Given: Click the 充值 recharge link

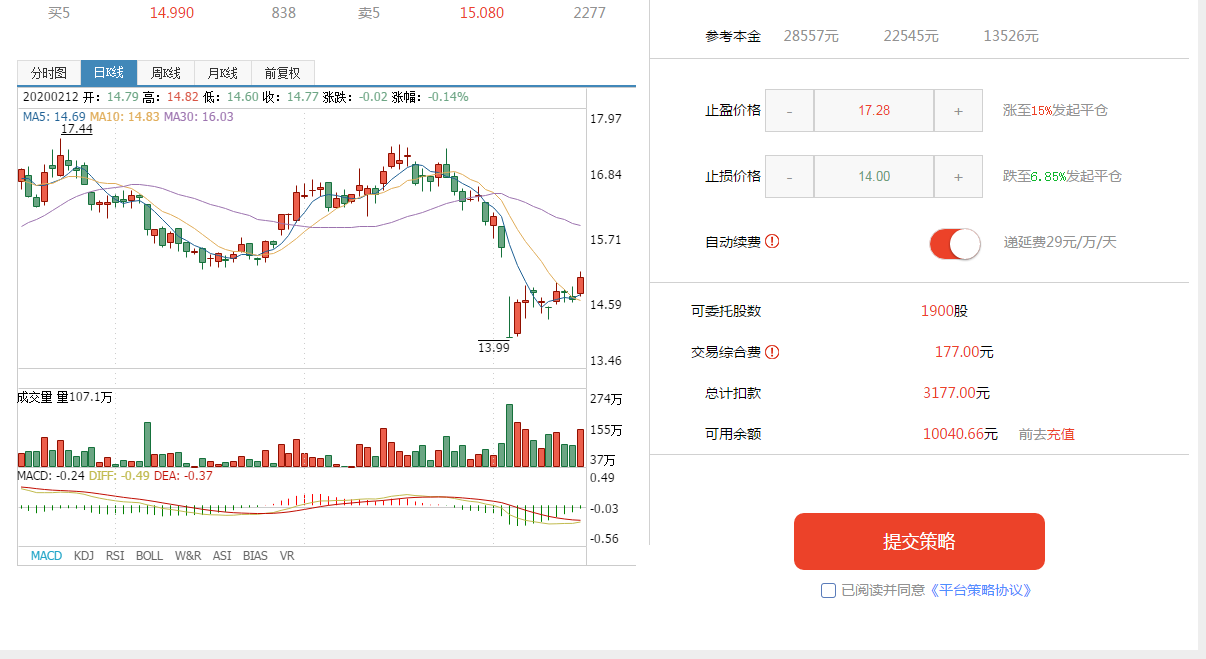Looking at the screenshot, I should click(x=1061, y=434).
